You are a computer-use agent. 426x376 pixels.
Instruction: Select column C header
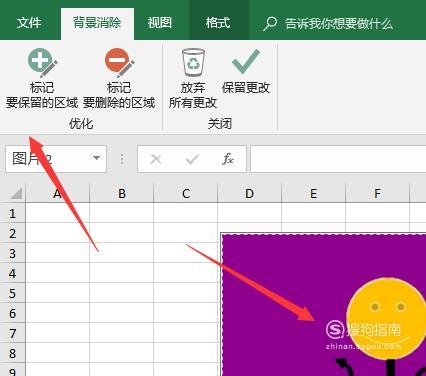tap(186, 193)
